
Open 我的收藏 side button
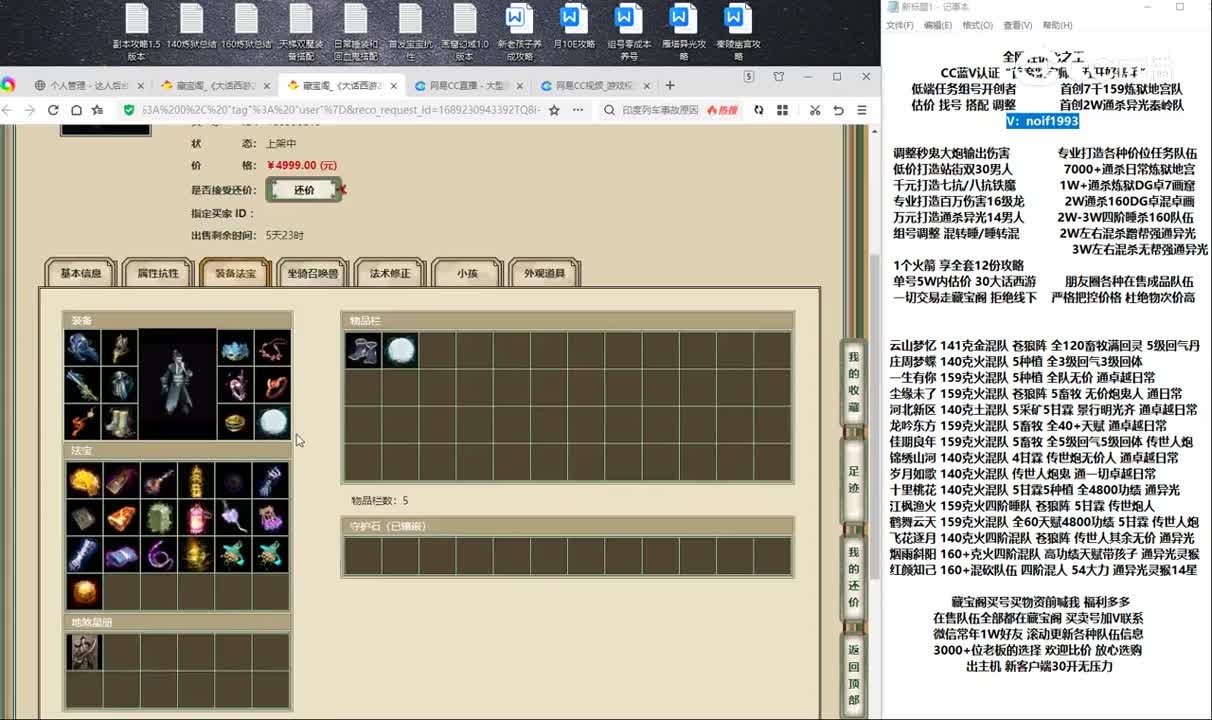854,384
